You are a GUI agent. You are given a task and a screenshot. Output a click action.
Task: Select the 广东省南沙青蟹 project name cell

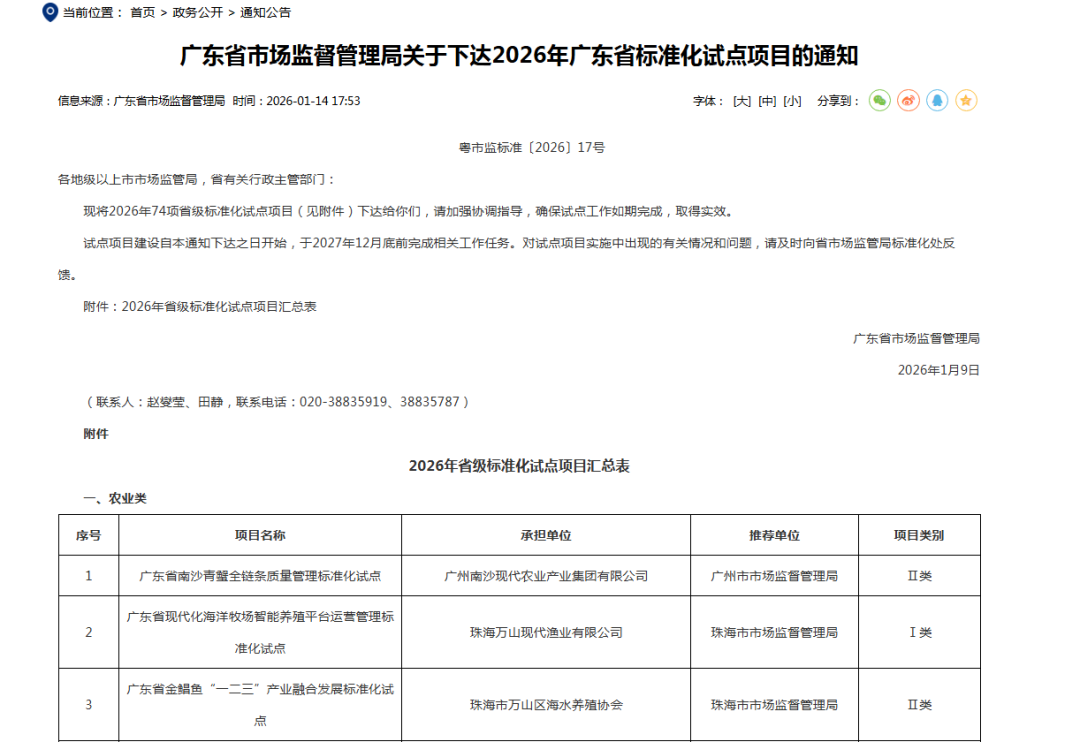pos(260,576)
